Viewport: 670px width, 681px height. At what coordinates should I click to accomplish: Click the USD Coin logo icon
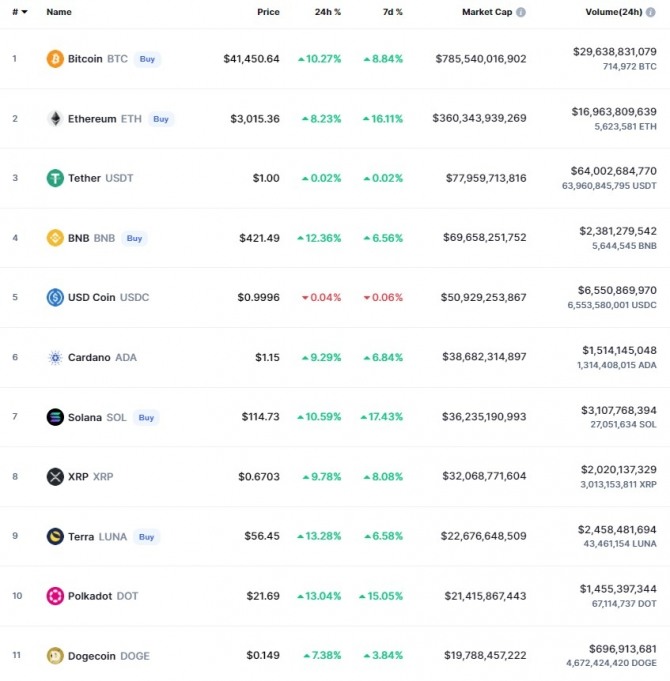tap(55, 297)
